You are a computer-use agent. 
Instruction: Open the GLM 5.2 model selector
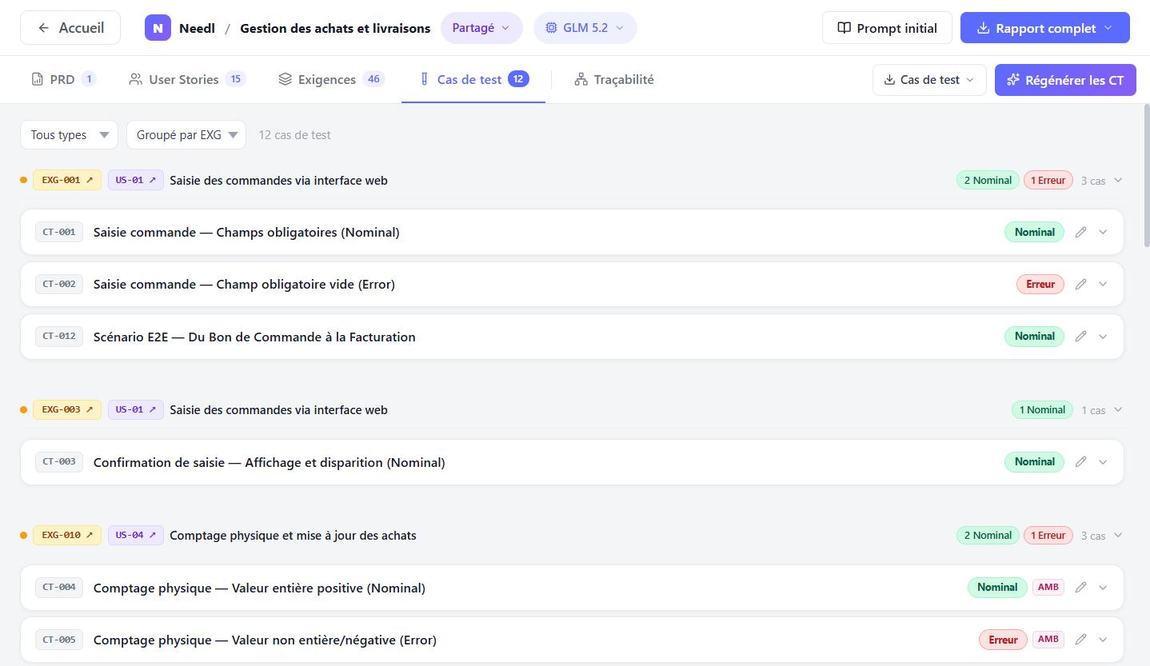point(585,28)
